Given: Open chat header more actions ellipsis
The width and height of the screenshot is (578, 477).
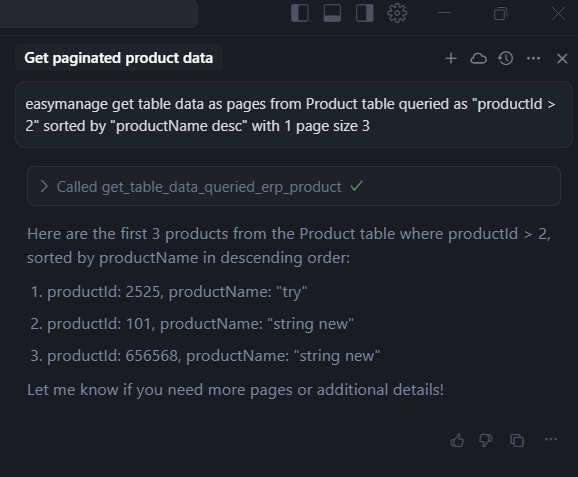Looking at the screenshot, I should pyautogui.click(x=533, y=58).
